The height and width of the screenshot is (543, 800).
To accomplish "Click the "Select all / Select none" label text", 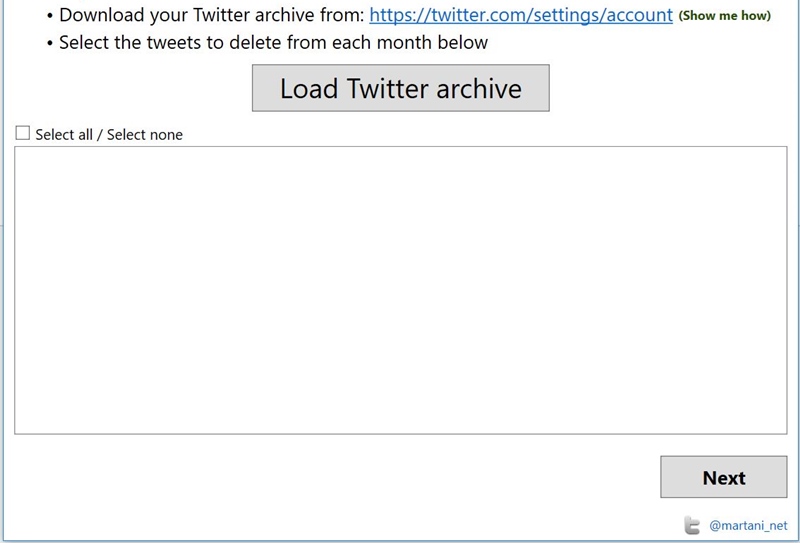I will [109, 134].
